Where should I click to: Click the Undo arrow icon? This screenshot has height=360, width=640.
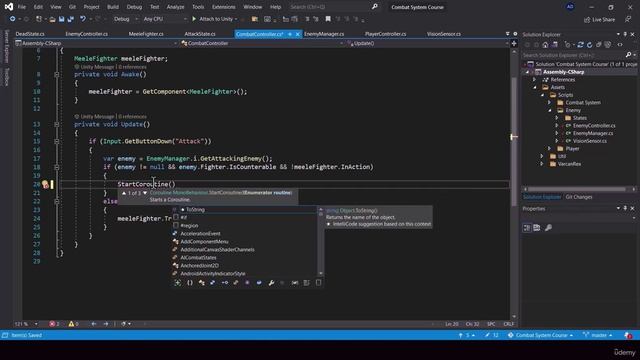coord(83,19)
